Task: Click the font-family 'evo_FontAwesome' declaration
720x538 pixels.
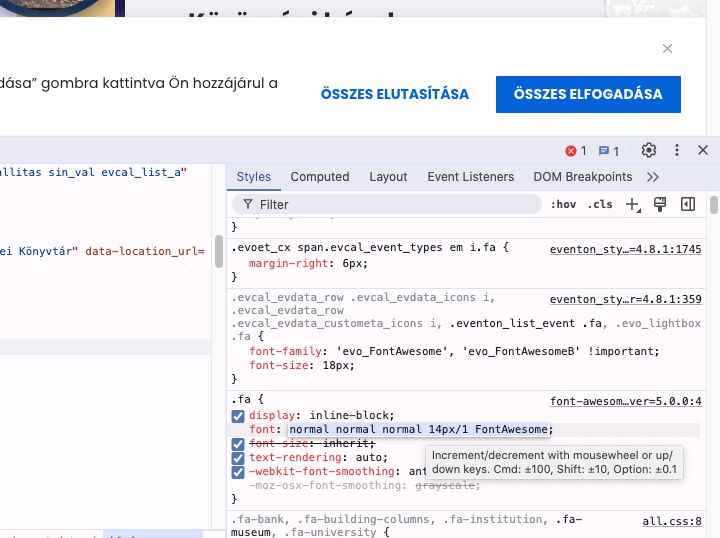Action: coord(454,351)
